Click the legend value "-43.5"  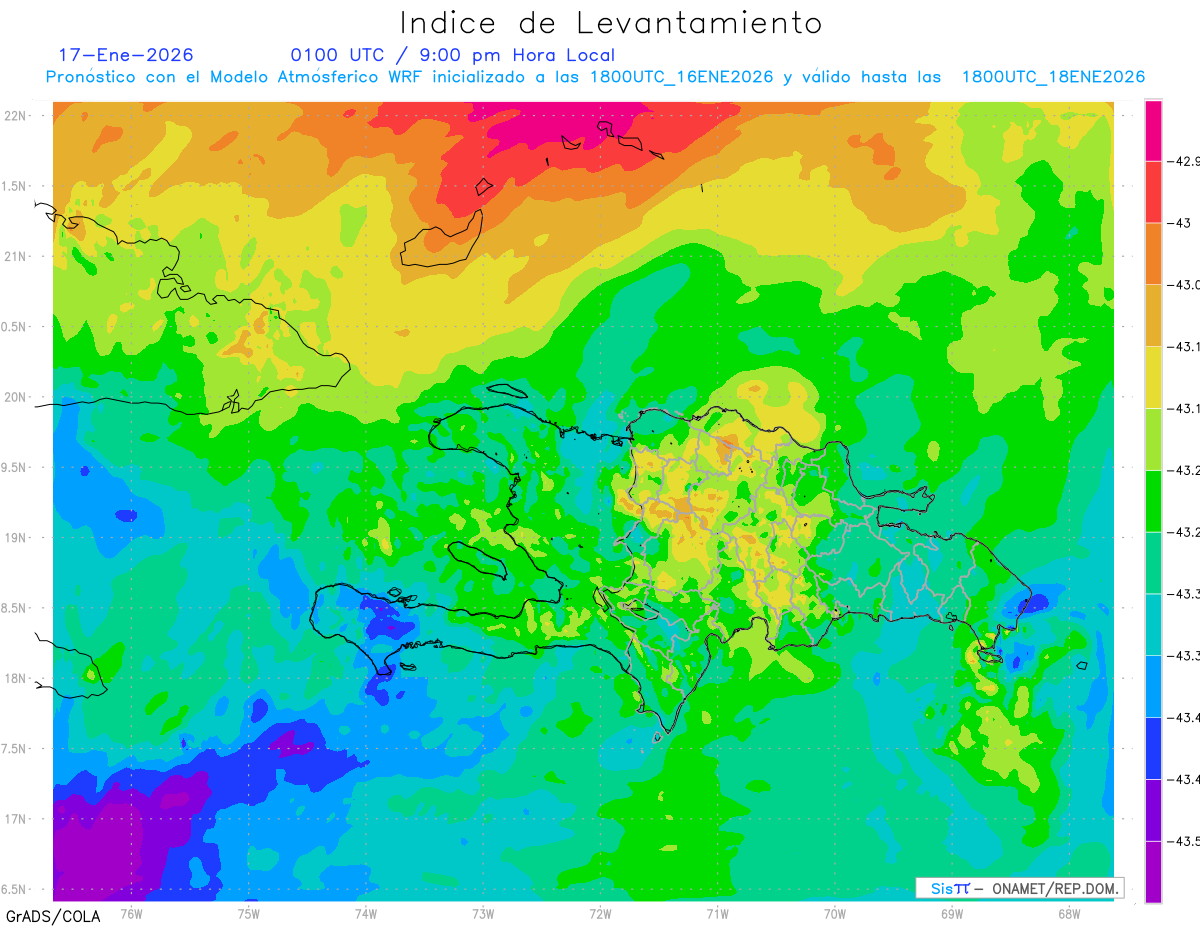click(1186, 842)
